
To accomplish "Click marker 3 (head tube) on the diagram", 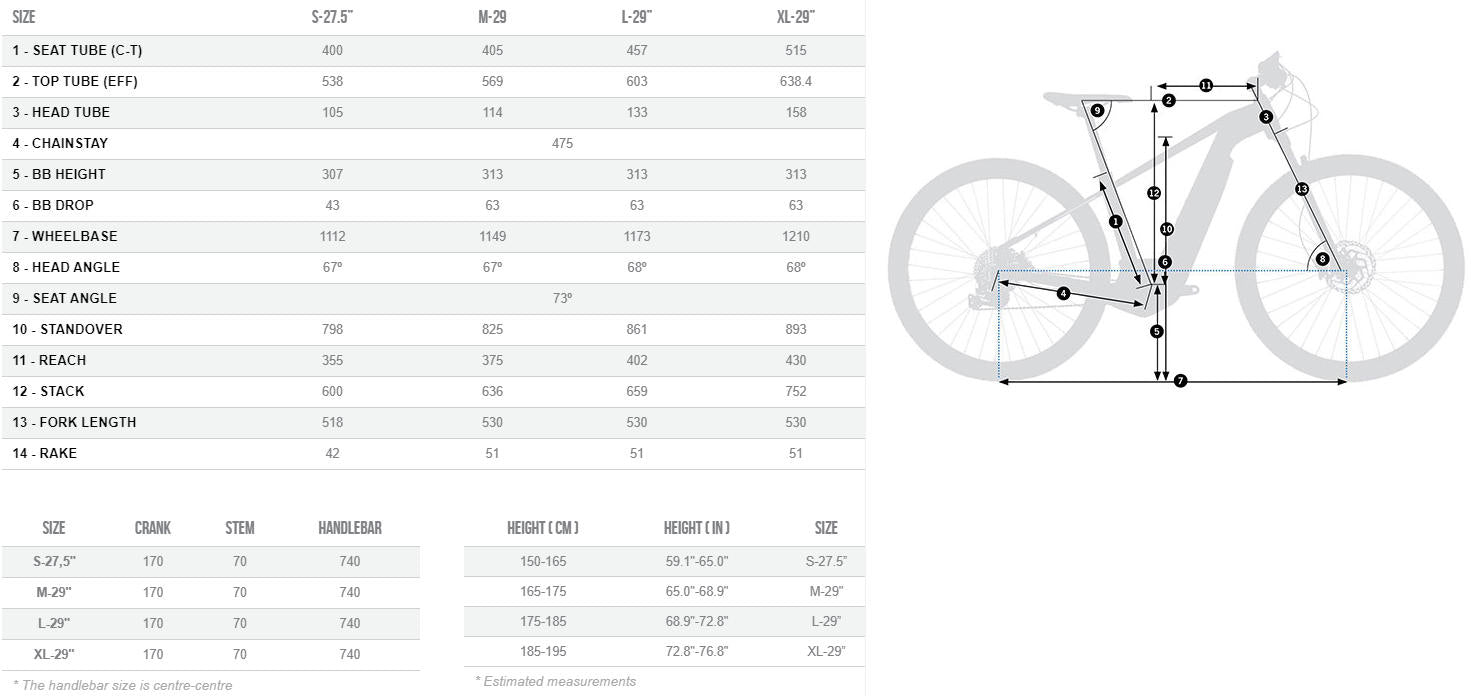I will click(x=1266, y=117).
